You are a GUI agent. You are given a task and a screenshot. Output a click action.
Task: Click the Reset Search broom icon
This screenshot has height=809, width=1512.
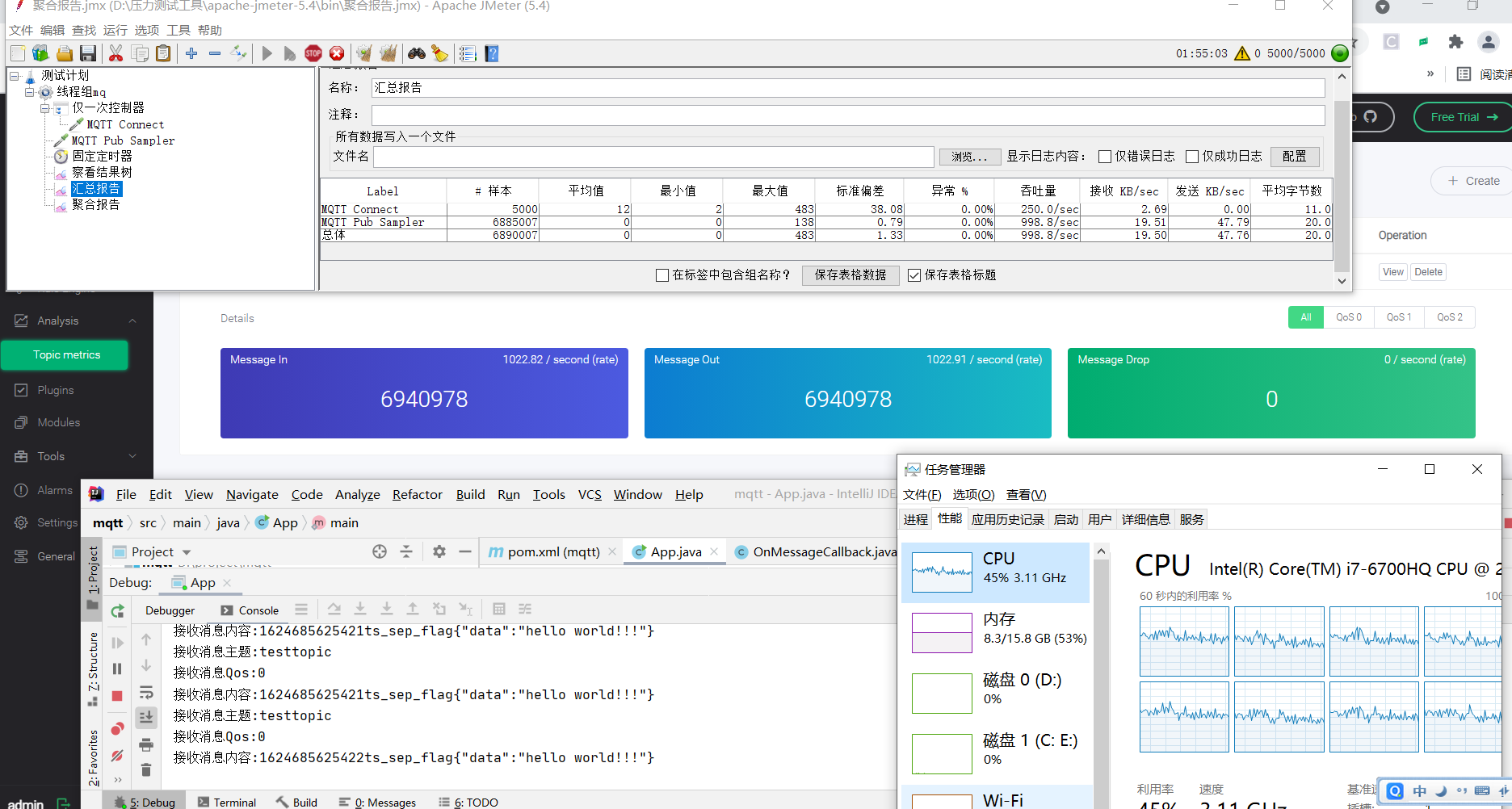tap(439, 53)
